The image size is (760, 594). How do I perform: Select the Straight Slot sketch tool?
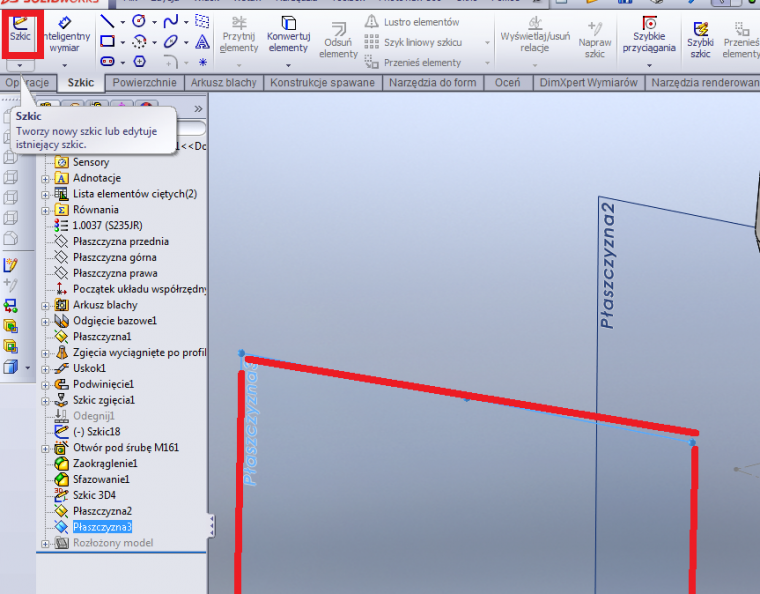[107, 62]
